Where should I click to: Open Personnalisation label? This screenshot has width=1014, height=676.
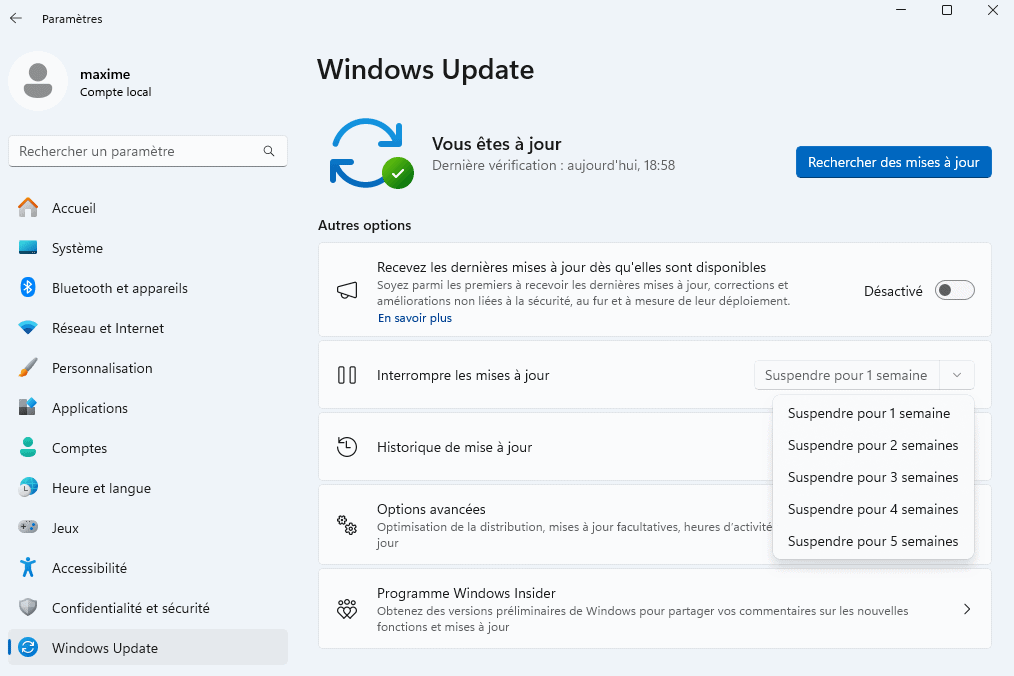(x=102, y=368)
